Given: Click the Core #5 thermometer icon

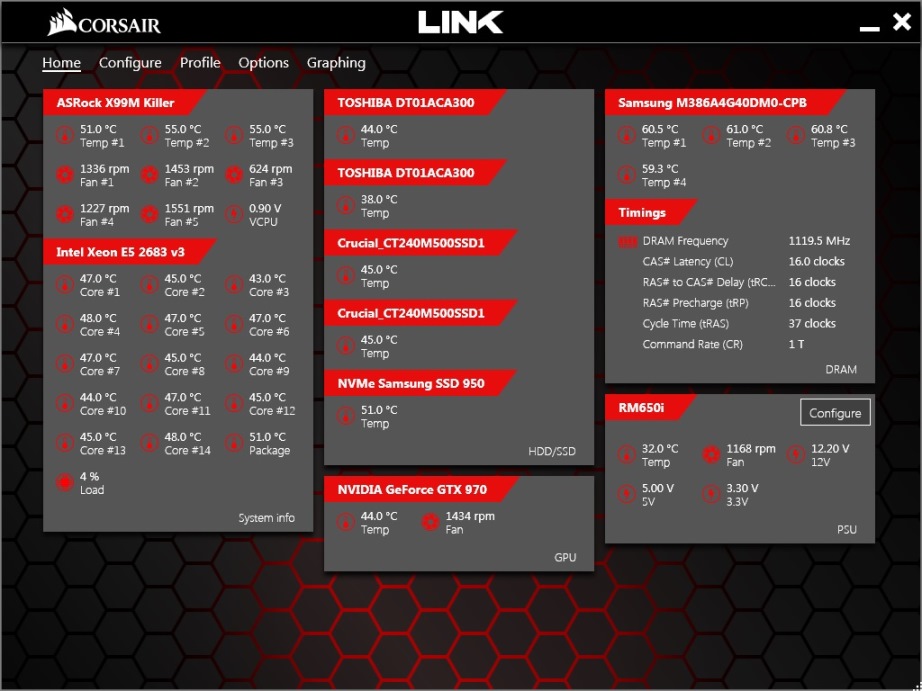Looking at the screenshot, I should pos(149,325).
